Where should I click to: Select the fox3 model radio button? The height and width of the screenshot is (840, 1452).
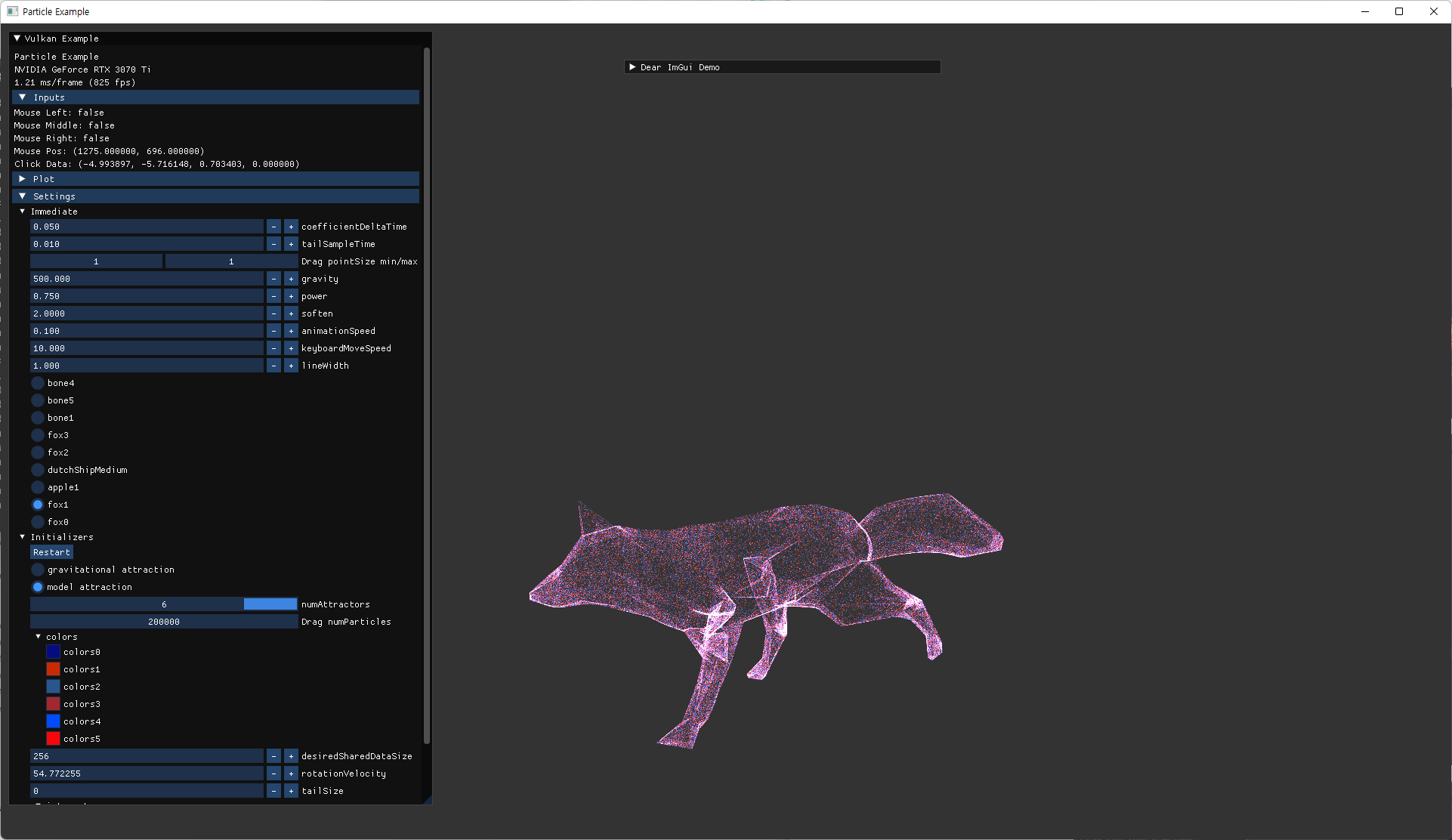[38, 435]
